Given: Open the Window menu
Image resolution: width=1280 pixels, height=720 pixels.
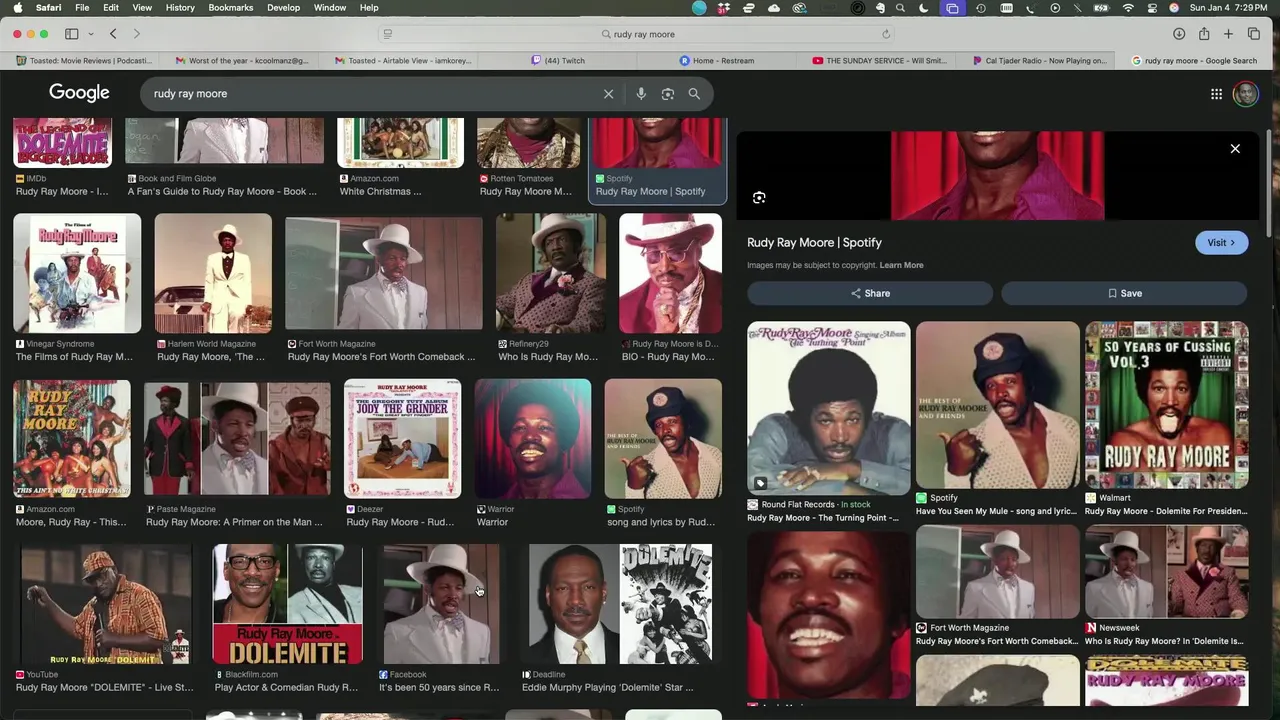Looking at the screenshot, I should [x=330, y=8].
